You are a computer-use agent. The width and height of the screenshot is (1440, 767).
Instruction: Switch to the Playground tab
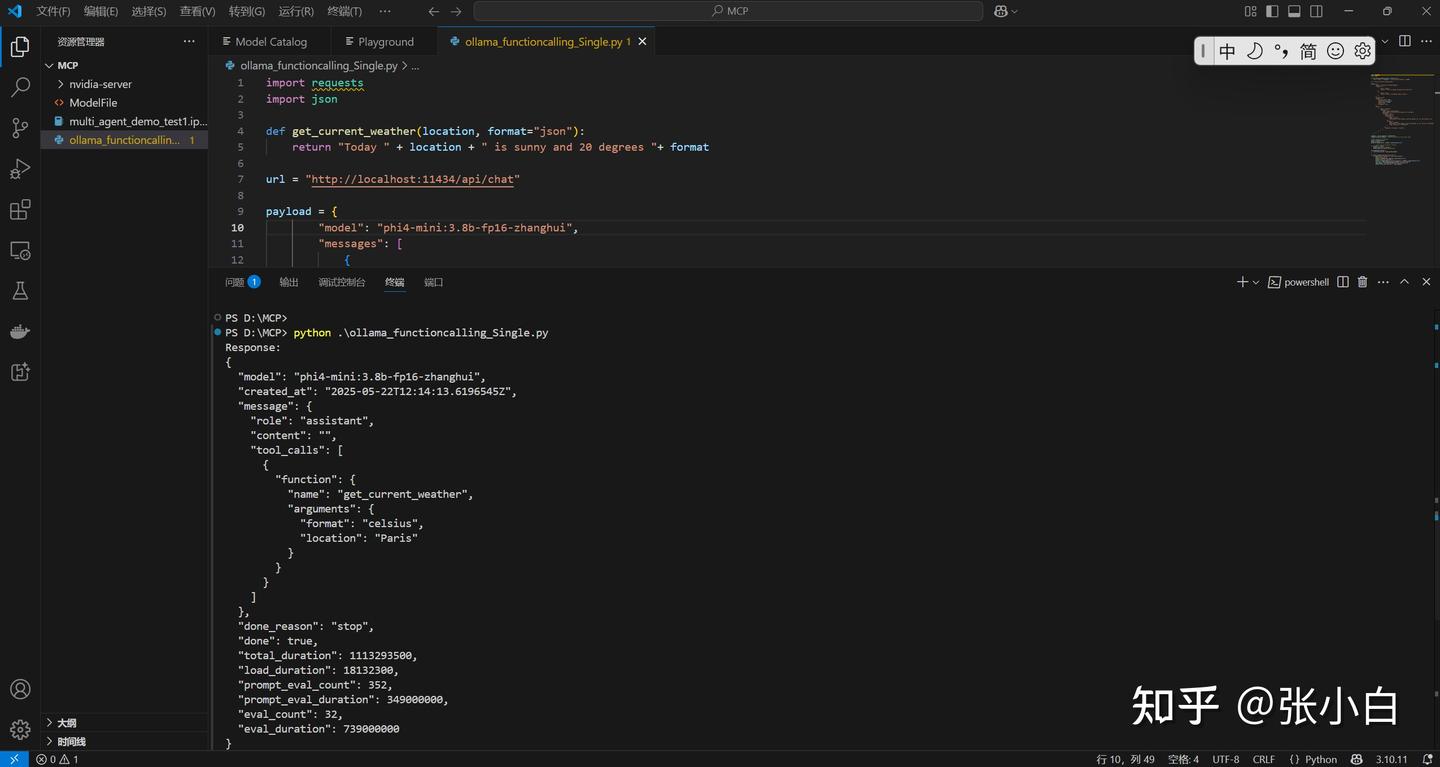point(385,42)
